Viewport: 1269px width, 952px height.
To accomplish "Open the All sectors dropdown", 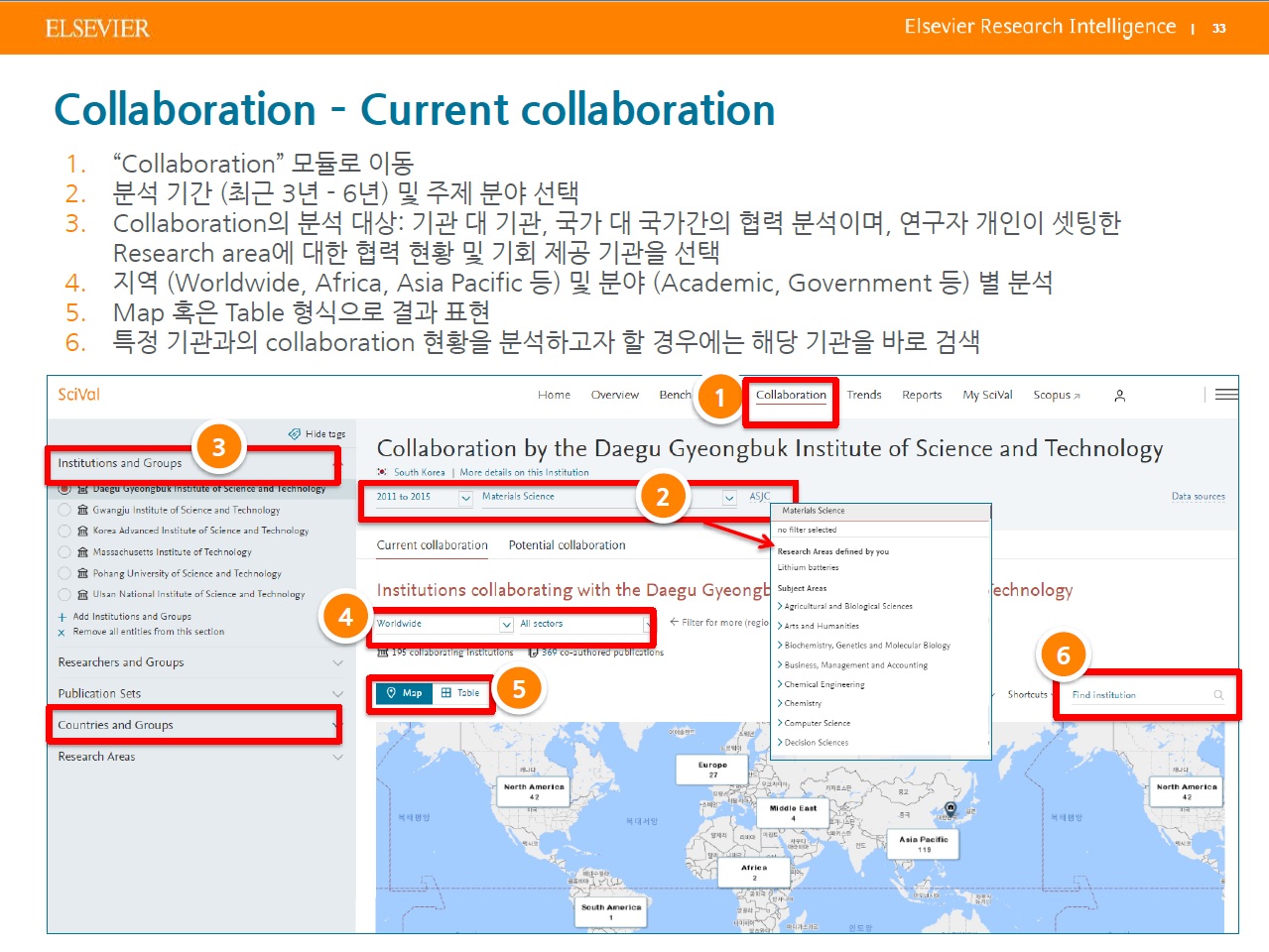I will 584,624.
